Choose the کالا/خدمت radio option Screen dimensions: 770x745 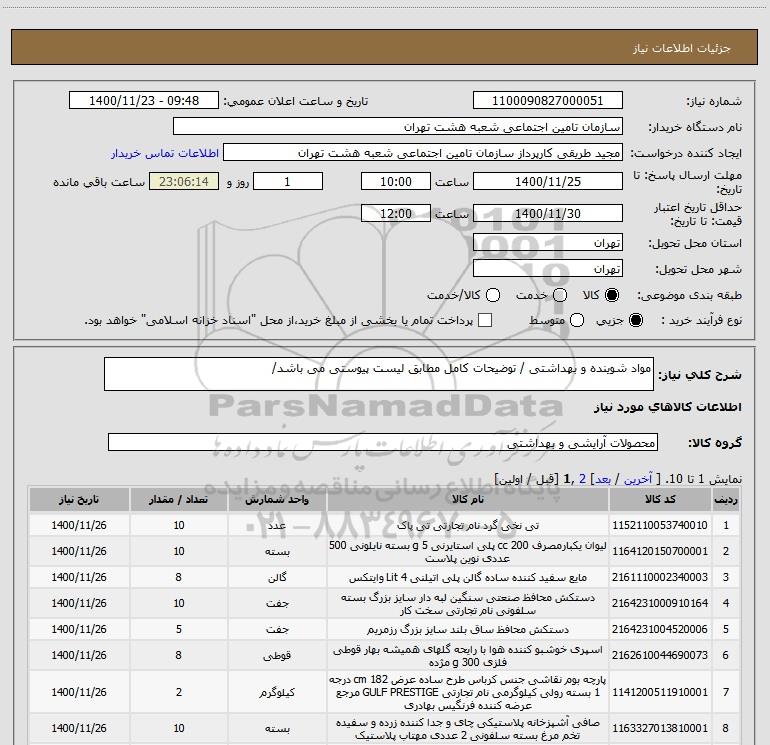point(493,295)
